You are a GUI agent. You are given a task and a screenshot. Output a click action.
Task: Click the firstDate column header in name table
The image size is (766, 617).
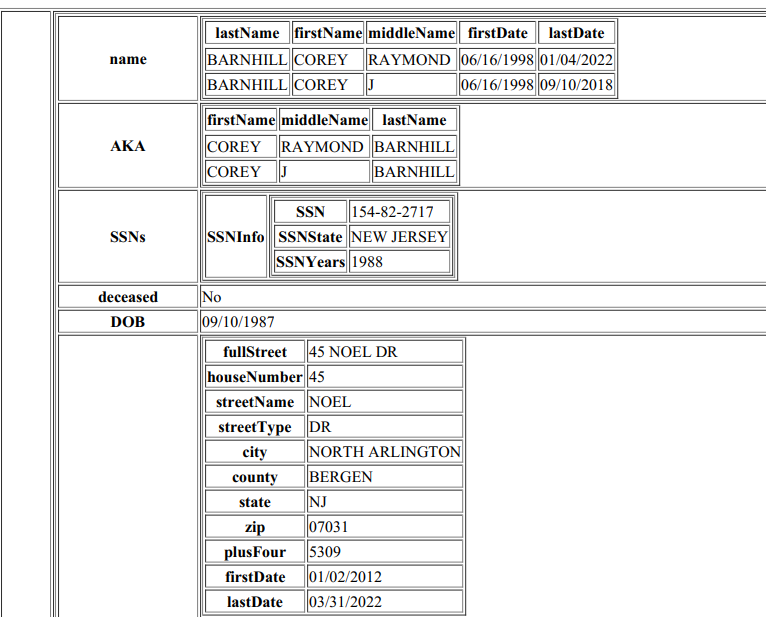pyautogui.click(x=497, y=33)
